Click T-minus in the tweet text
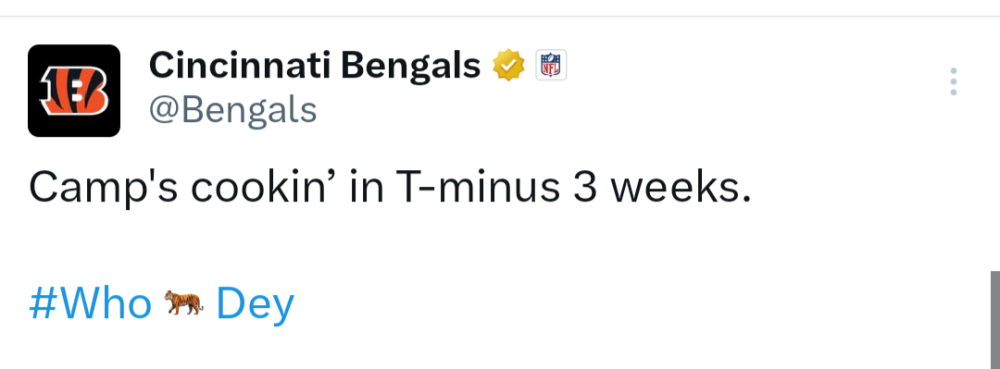Image resolution: width=1000 pixels, height=369 pixels. point(478,187)
